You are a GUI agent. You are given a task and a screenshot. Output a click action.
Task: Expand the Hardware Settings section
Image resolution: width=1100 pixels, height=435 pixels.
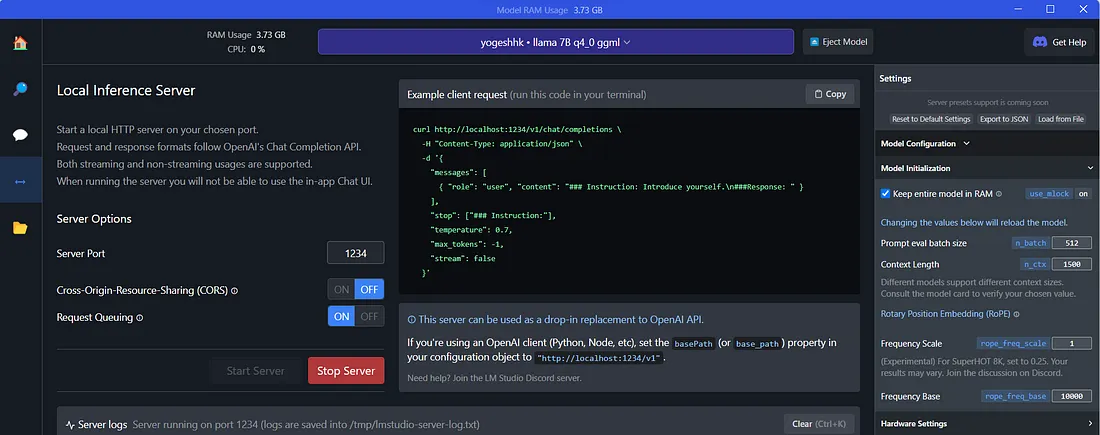[987, 424]
